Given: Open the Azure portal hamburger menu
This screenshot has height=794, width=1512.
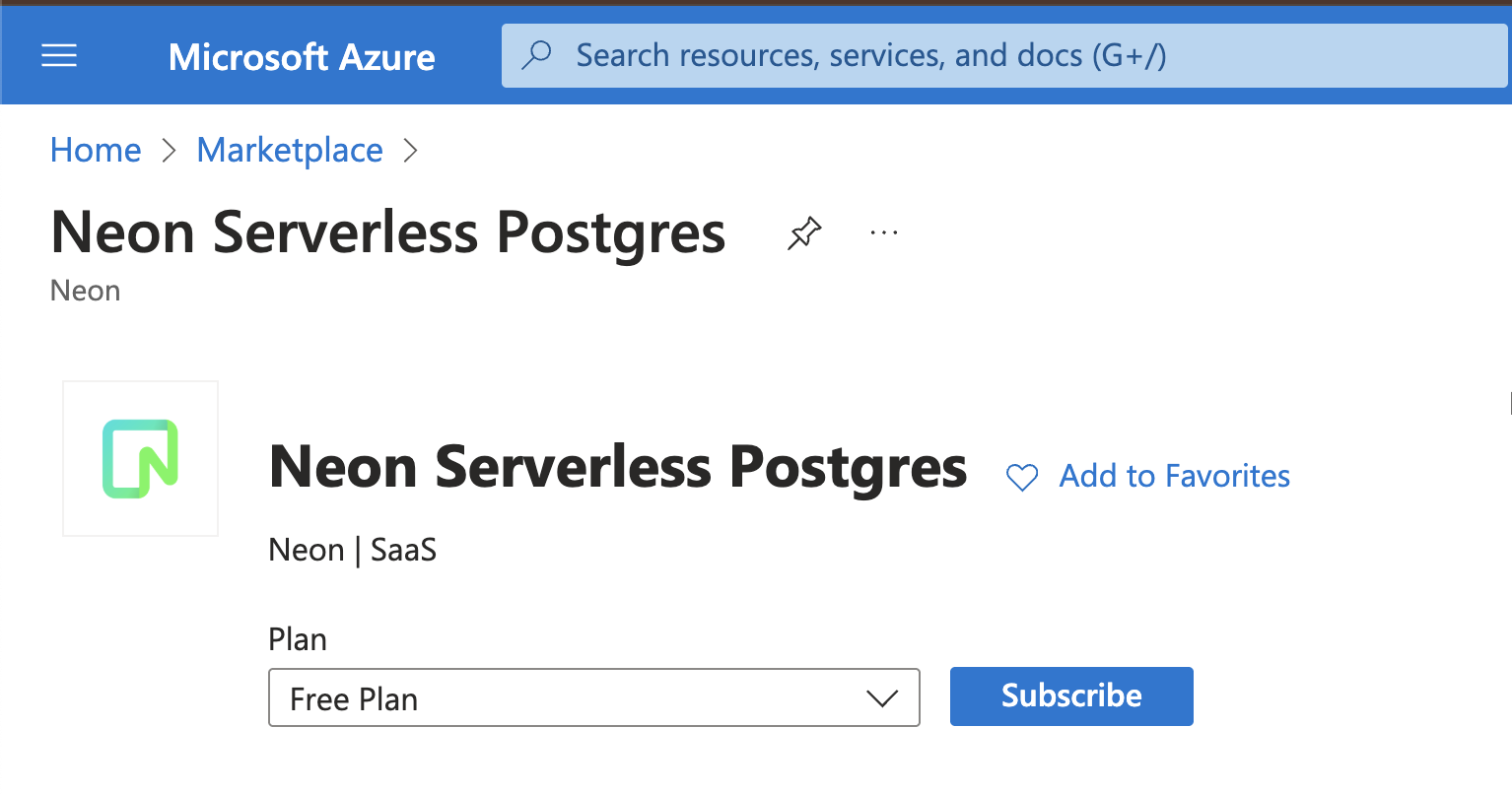Looking at the screenshot, I should click(58, 55).
